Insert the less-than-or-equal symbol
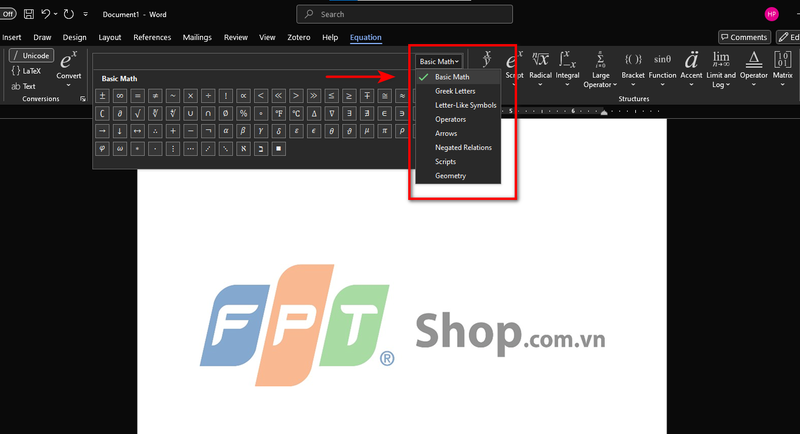The width and height of the screenshot is (800, 434). click(332, 95)
